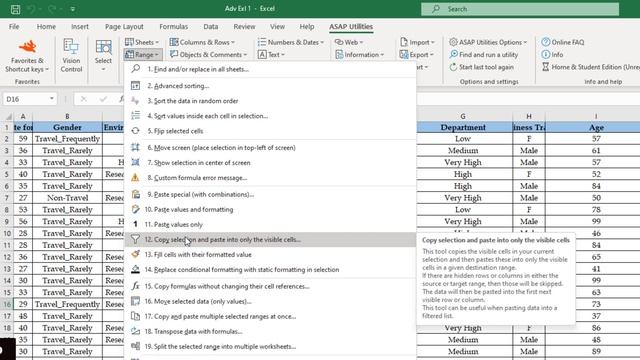Click Paste values and formatting icon
The width and height of the screenshot is (640, 360).
click(x=136, y=209)
